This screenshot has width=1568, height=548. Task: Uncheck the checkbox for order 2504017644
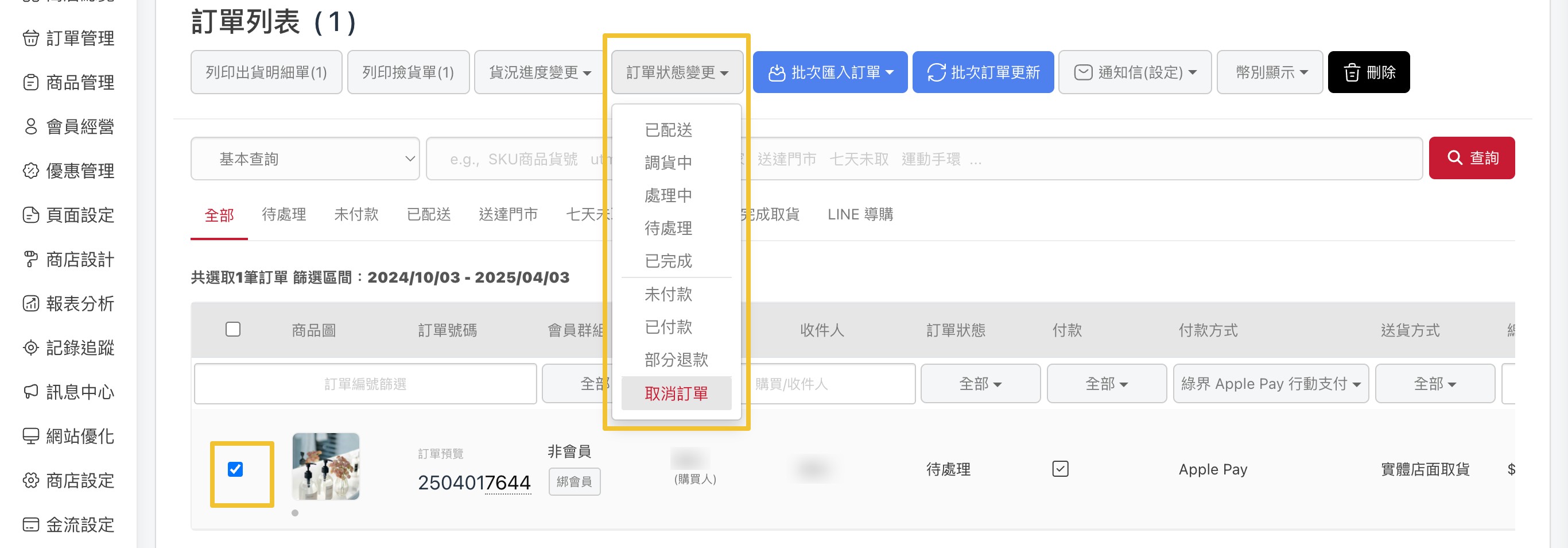point(235,469)
